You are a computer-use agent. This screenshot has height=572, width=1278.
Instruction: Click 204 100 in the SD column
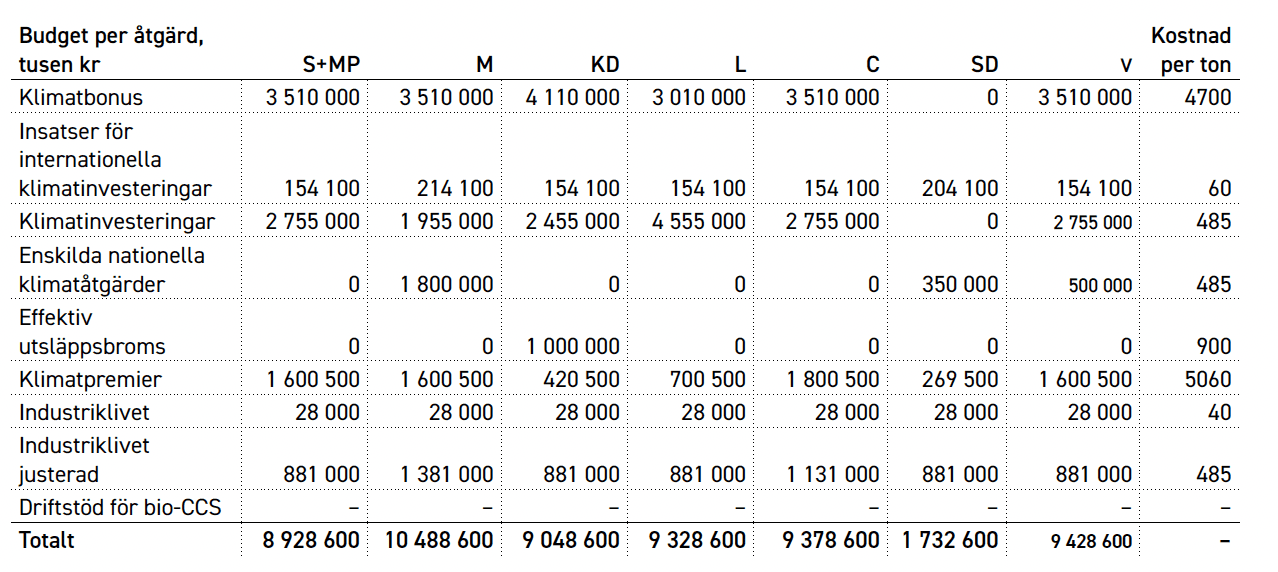pos(961,188)
